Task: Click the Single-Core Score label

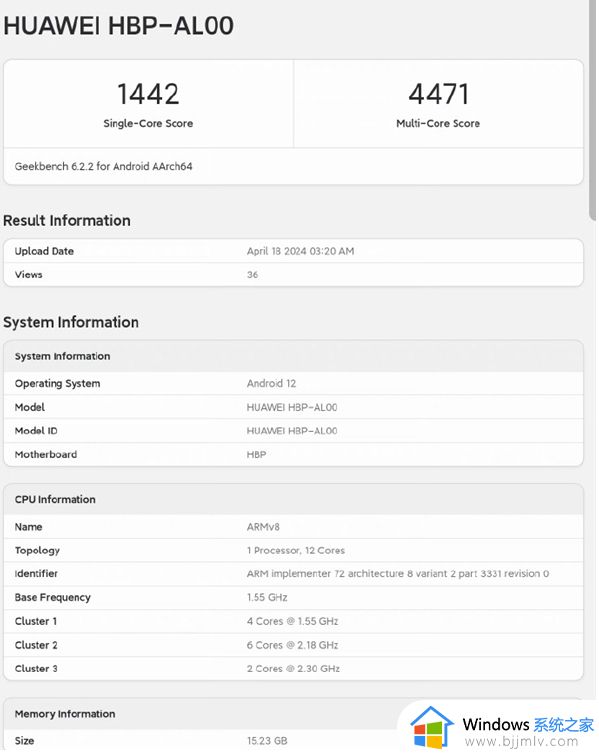Action: [148, 123]
